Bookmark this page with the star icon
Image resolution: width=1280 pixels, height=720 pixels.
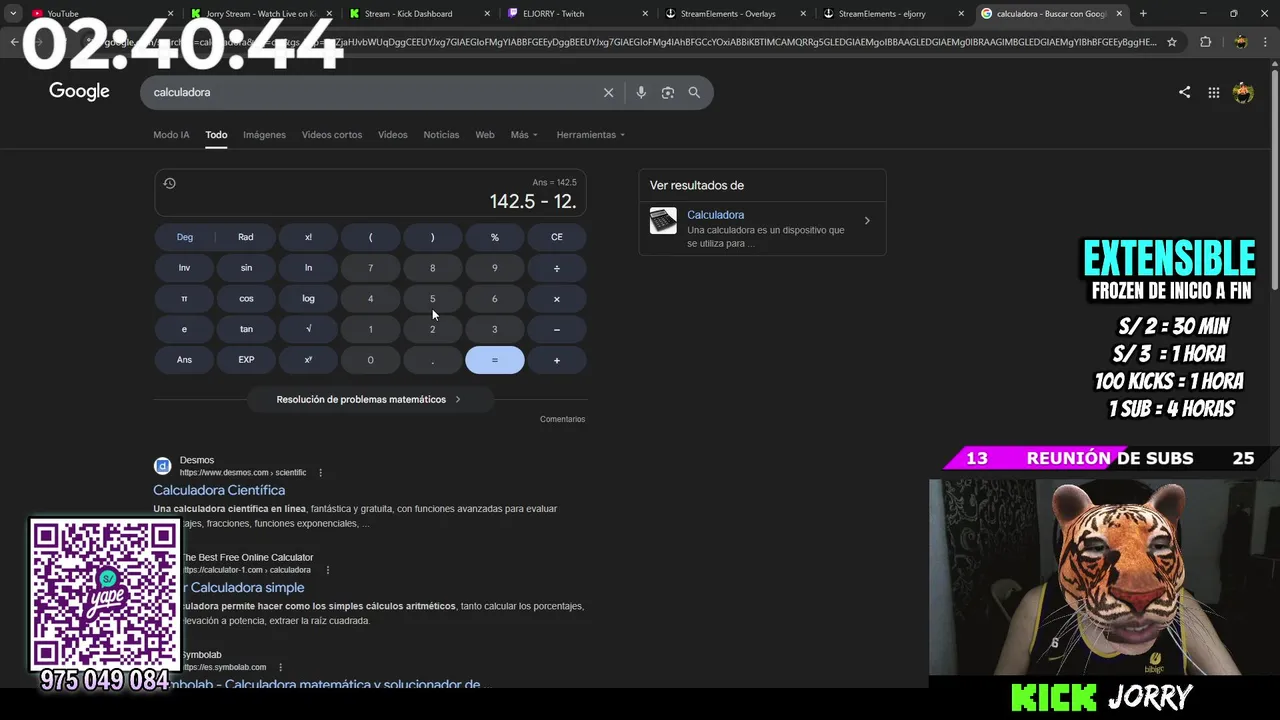click(1172, 42)
